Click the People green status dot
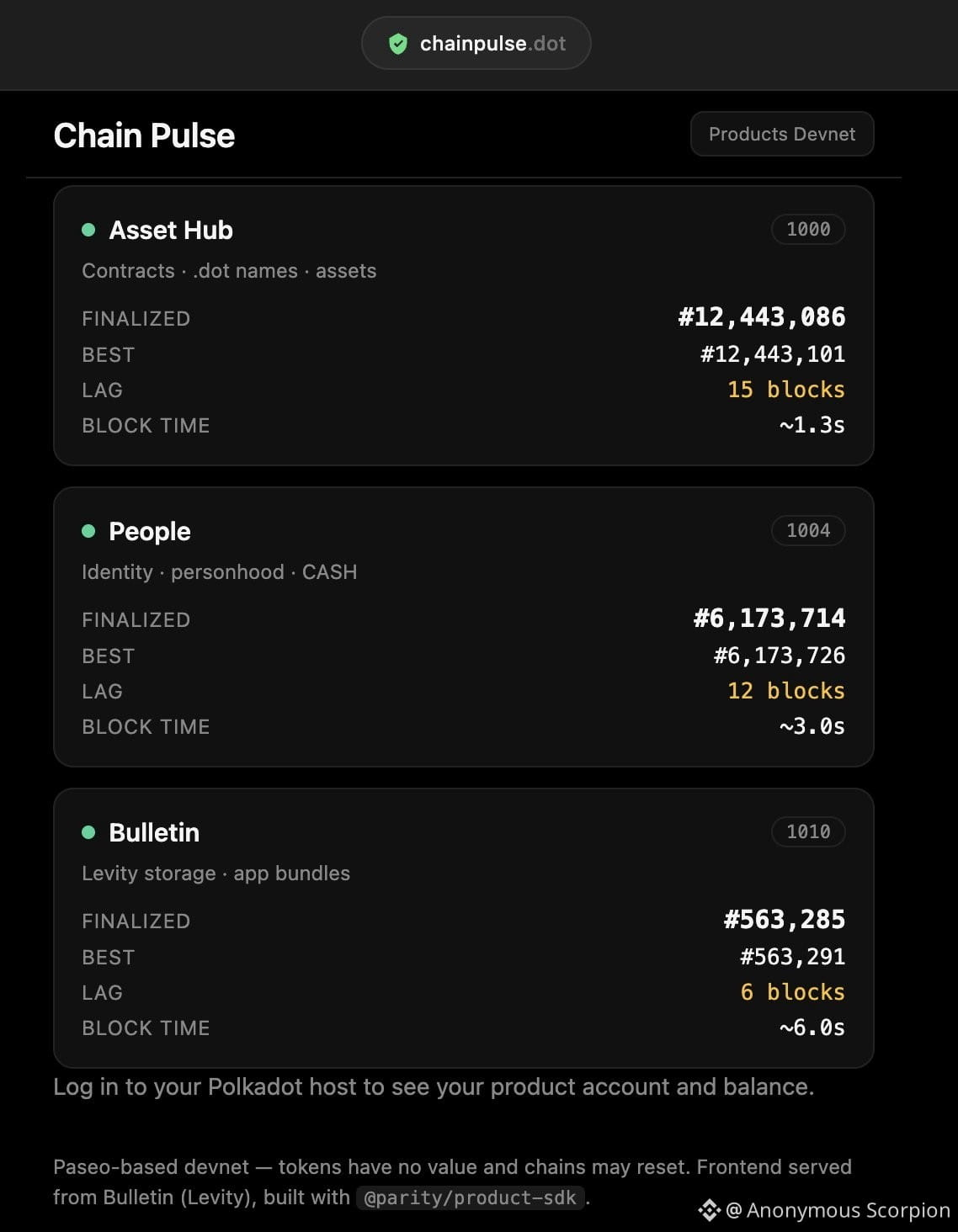The image size is (958, 1232). click(x=88, y=531)
